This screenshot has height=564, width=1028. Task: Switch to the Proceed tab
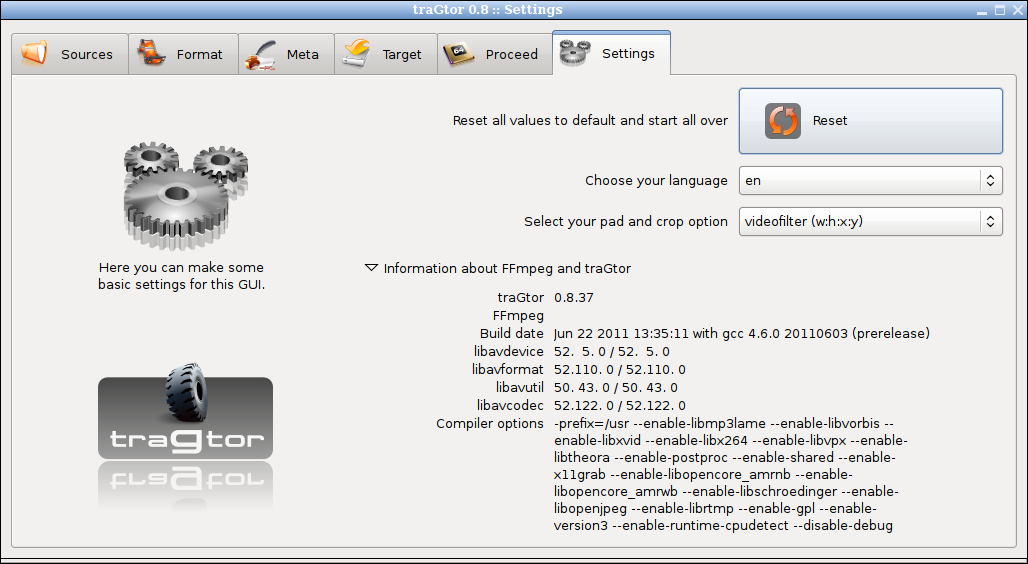pos(494,54)
